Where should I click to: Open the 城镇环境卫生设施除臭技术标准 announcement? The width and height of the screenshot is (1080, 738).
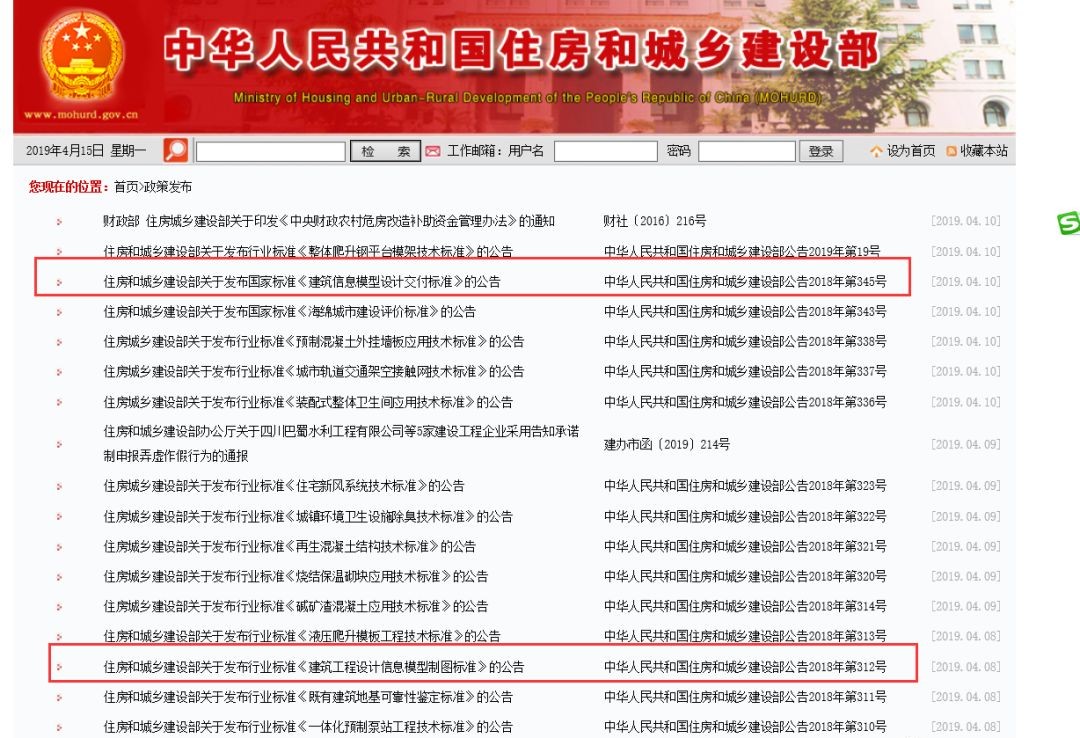(x=308, y=516)
